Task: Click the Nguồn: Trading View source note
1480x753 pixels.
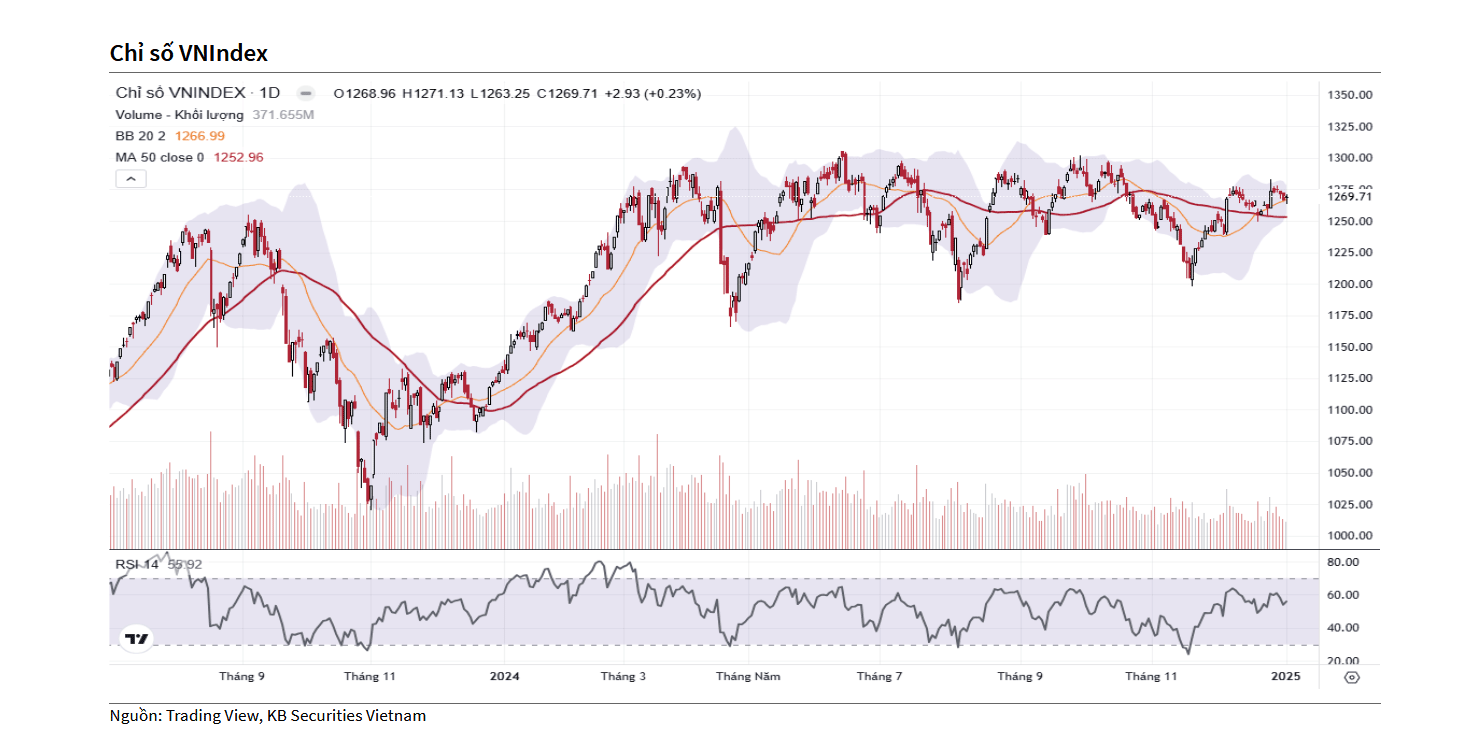Action: [268, 716]
